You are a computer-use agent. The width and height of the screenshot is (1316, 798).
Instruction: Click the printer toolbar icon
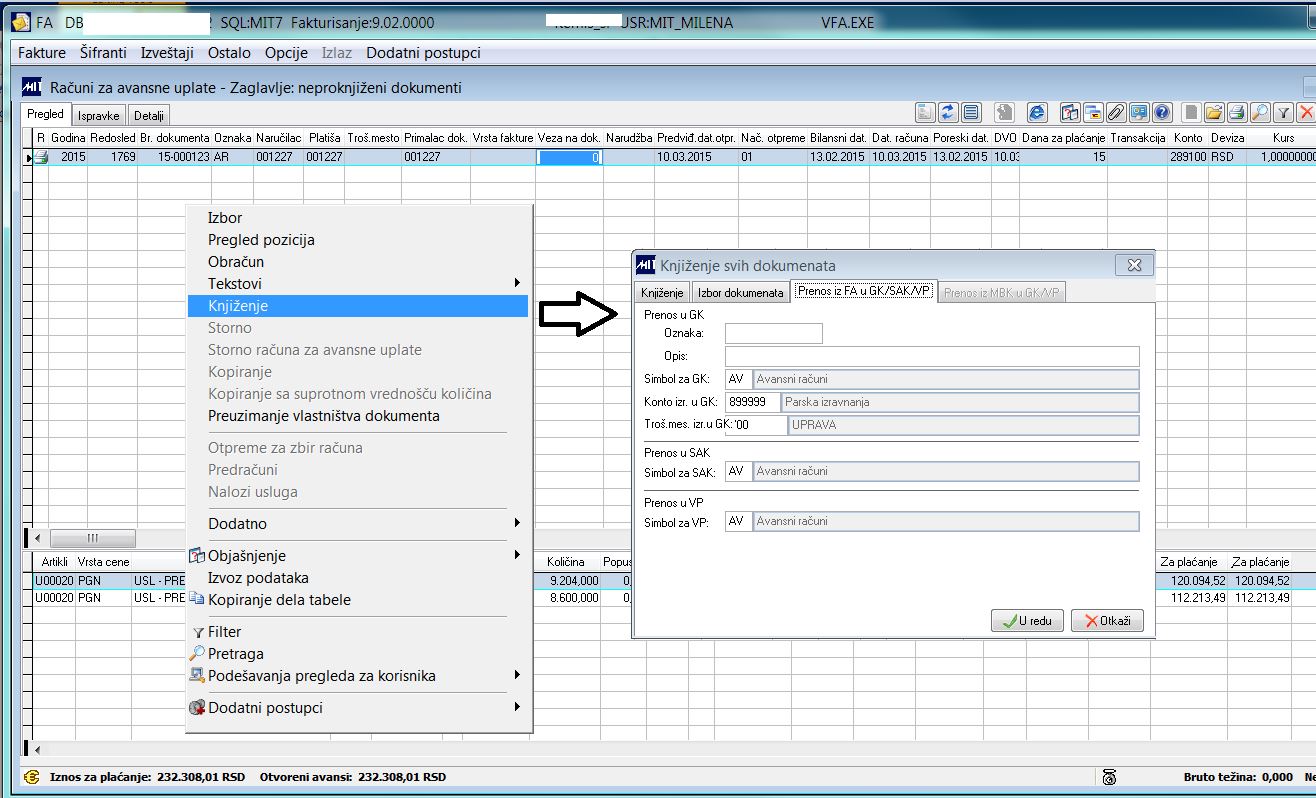1237,112
